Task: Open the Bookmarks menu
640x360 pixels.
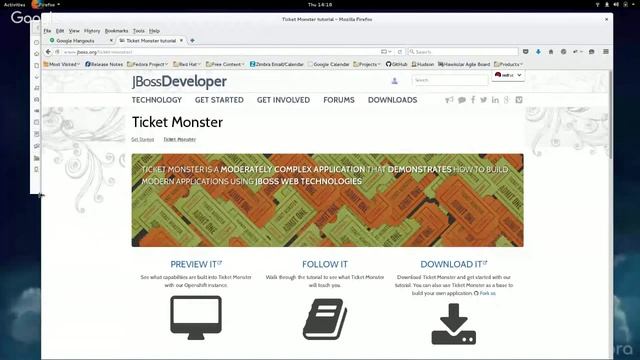Action: [x=116, y=31]
